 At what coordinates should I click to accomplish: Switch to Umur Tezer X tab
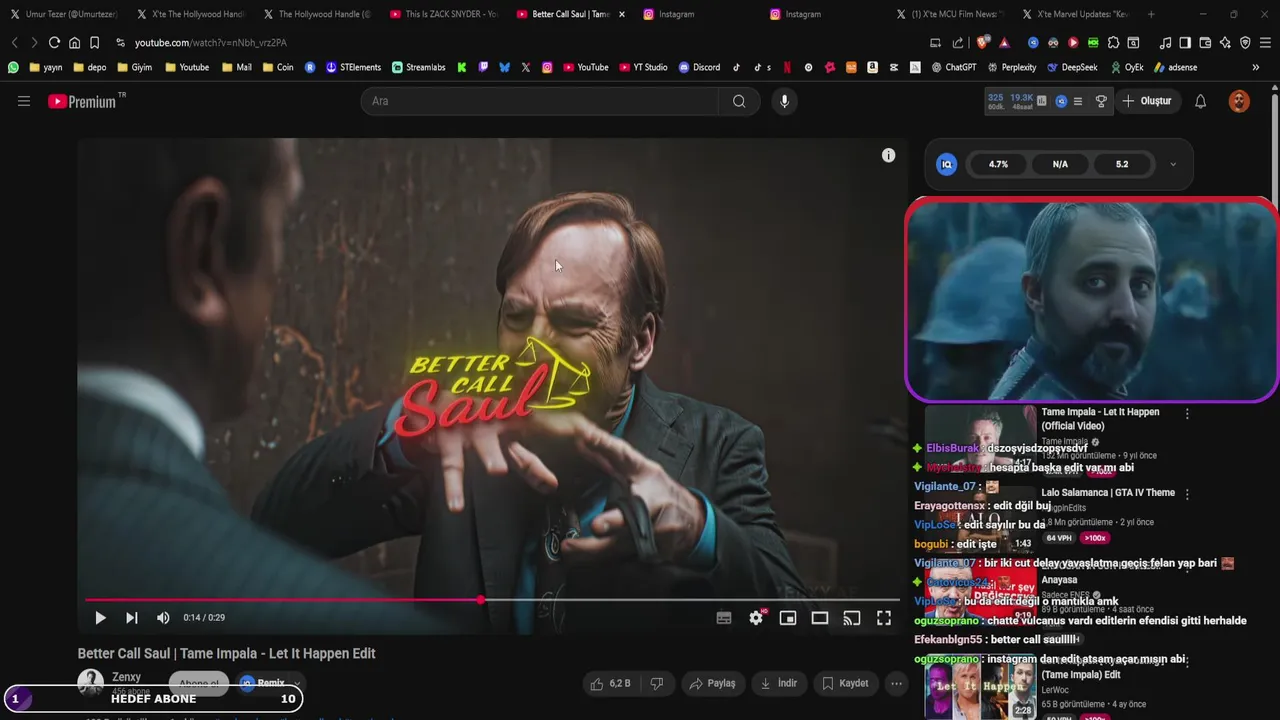click(x=63, y=14)
